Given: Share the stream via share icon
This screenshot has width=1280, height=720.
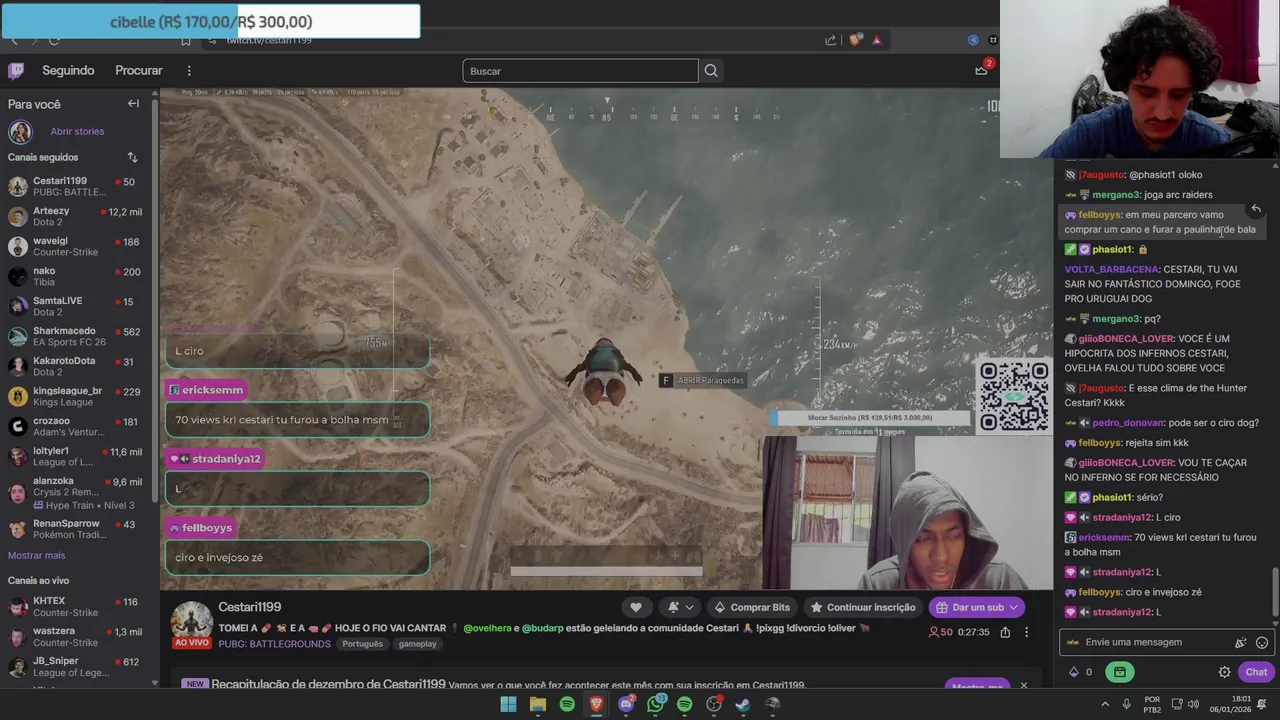Looking at the screenshot, I should 1005,632.
